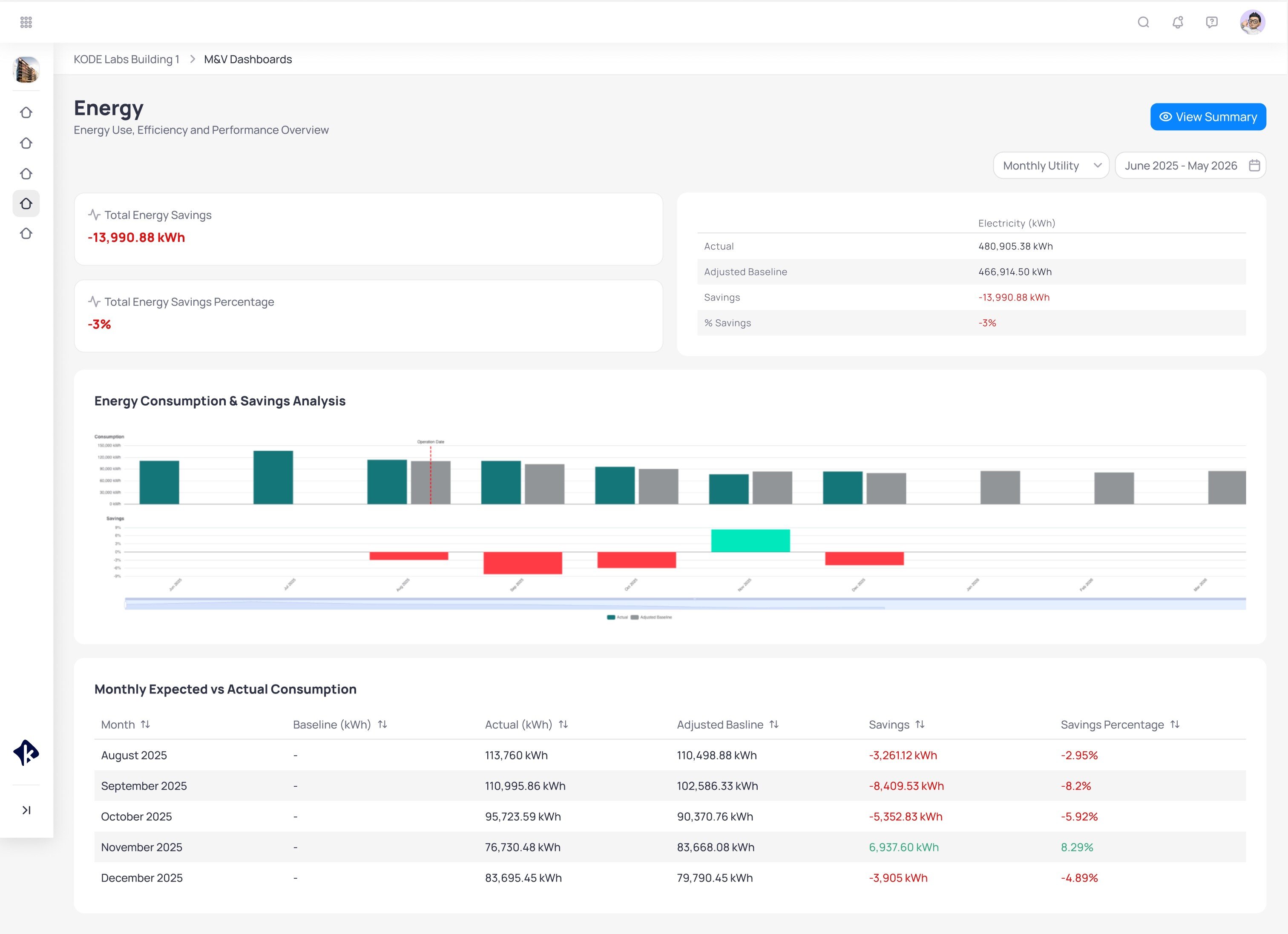This screenshot has width=1288, height=934.
Task: Open the search icon in the top bar
Action: coord(1143,22)
